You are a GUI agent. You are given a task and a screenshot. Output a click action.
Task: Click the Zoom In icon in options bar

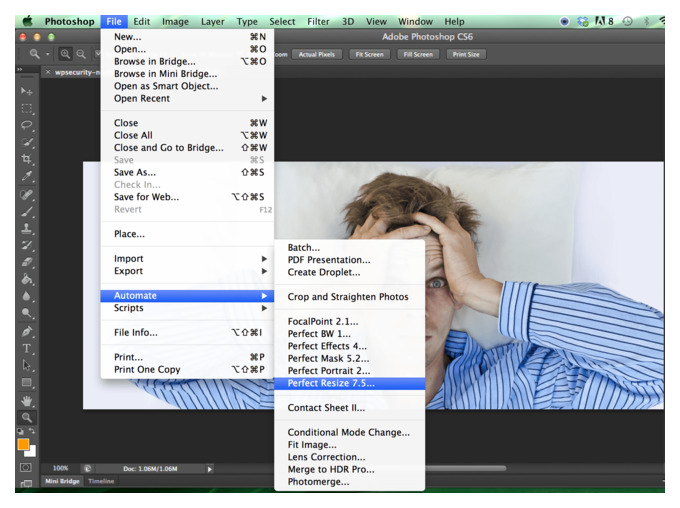[65, 54]
